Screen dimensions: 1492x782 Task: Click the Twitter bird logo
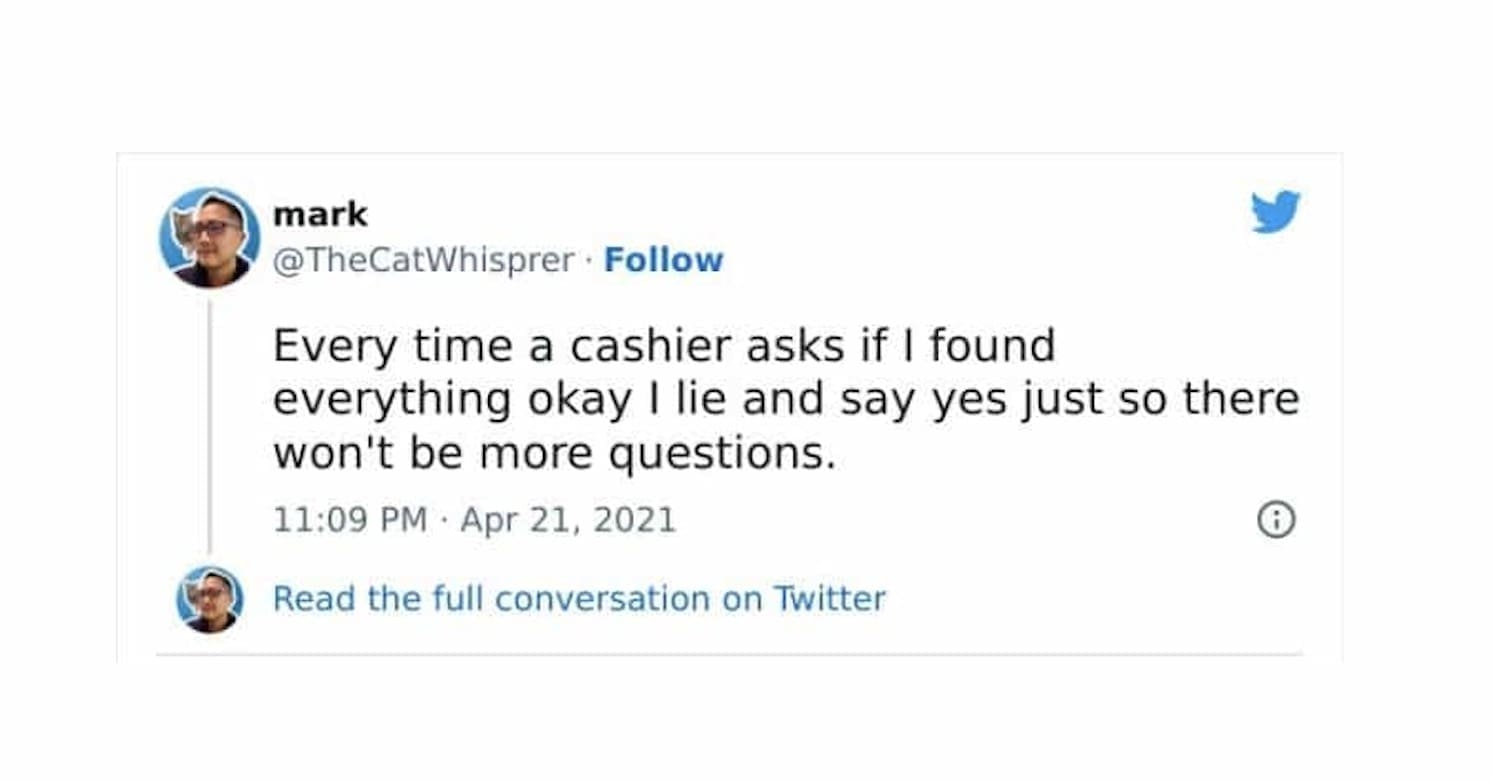click(x=1275, y=211)
